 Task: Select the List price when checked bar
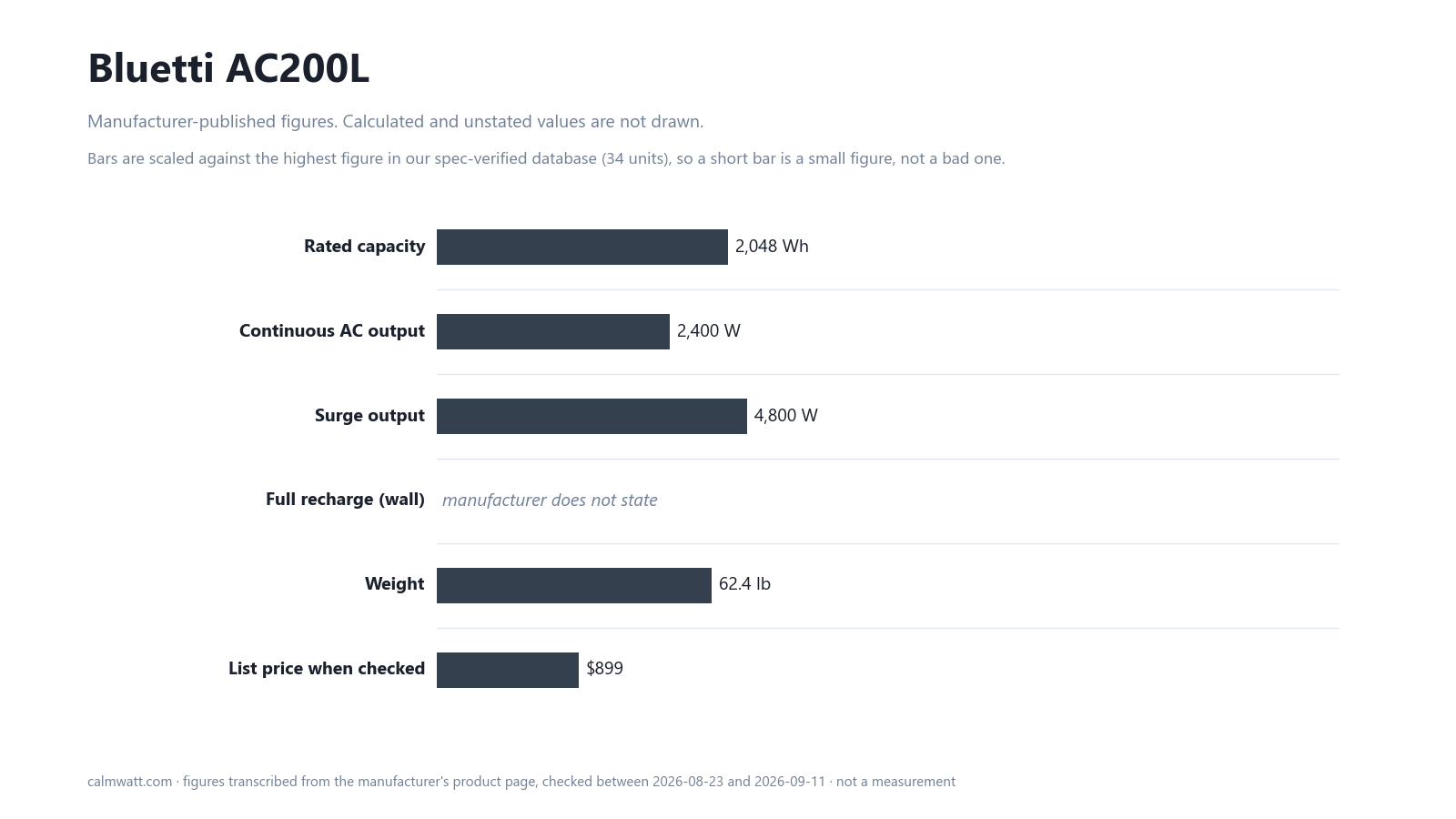coord(508,670)
